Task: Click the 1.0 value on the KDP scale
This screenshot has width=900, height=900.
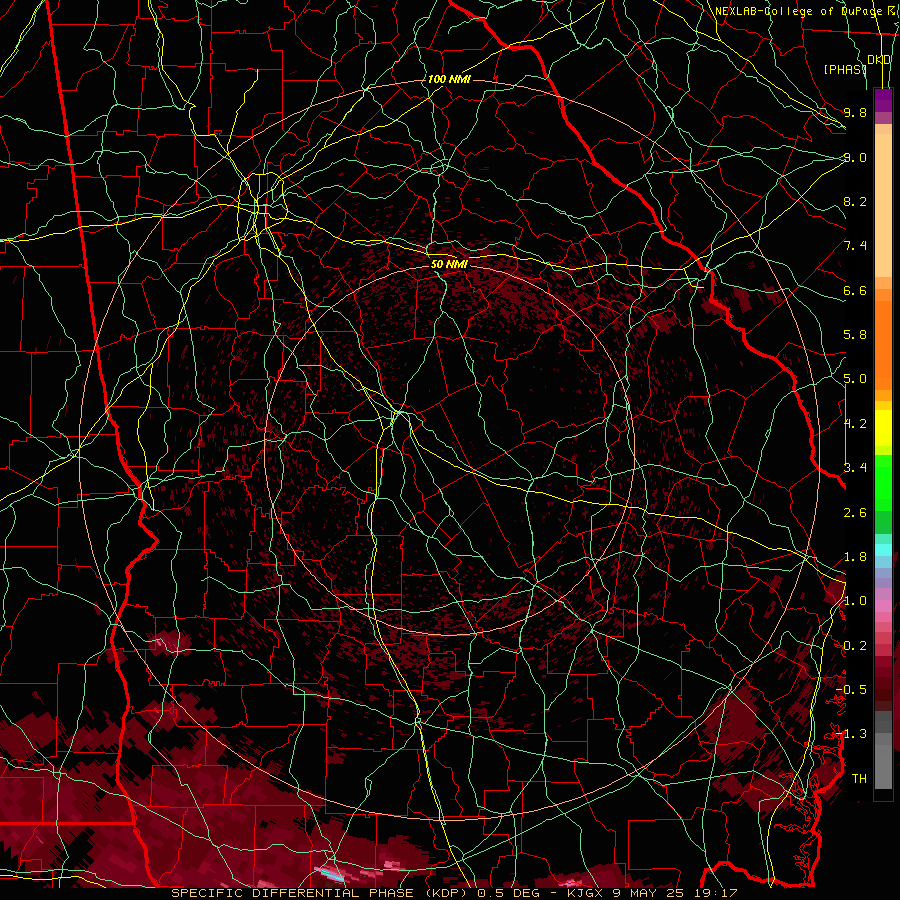Action: pyautogui.click(x=855, y=601)
